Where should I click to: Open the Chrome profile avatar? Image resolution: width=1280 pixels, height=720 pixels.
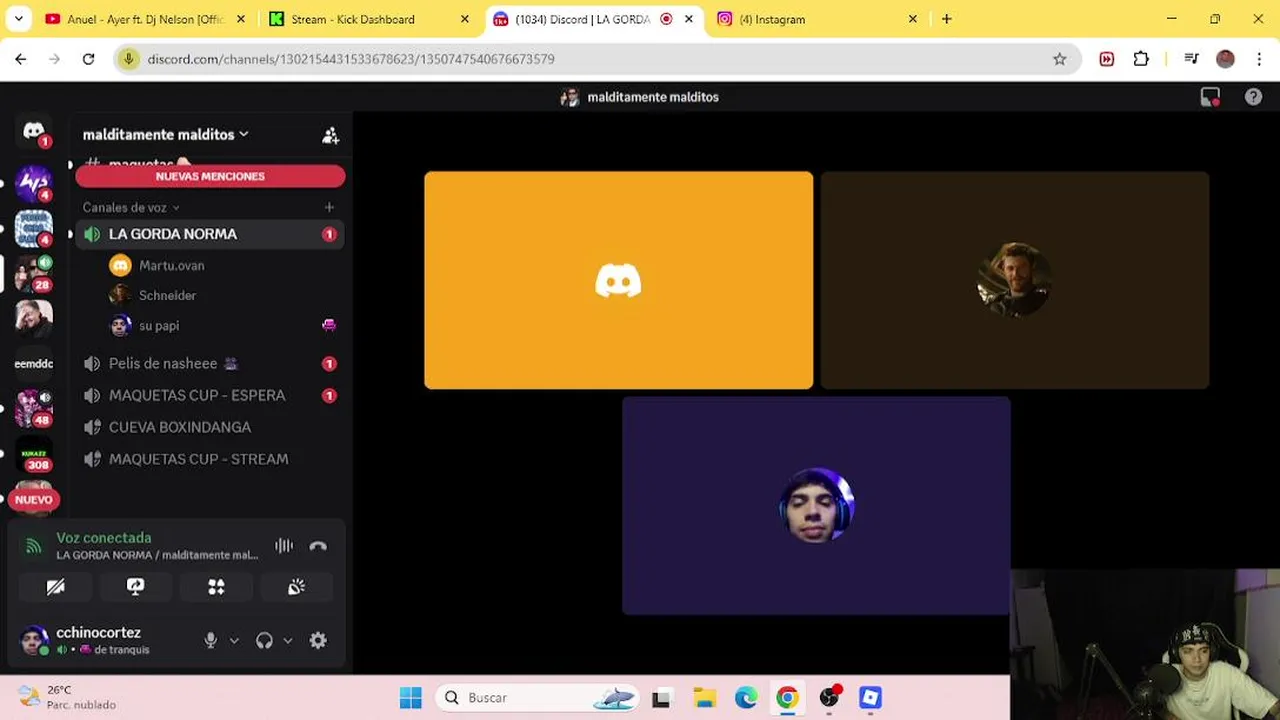(1225, 59)
